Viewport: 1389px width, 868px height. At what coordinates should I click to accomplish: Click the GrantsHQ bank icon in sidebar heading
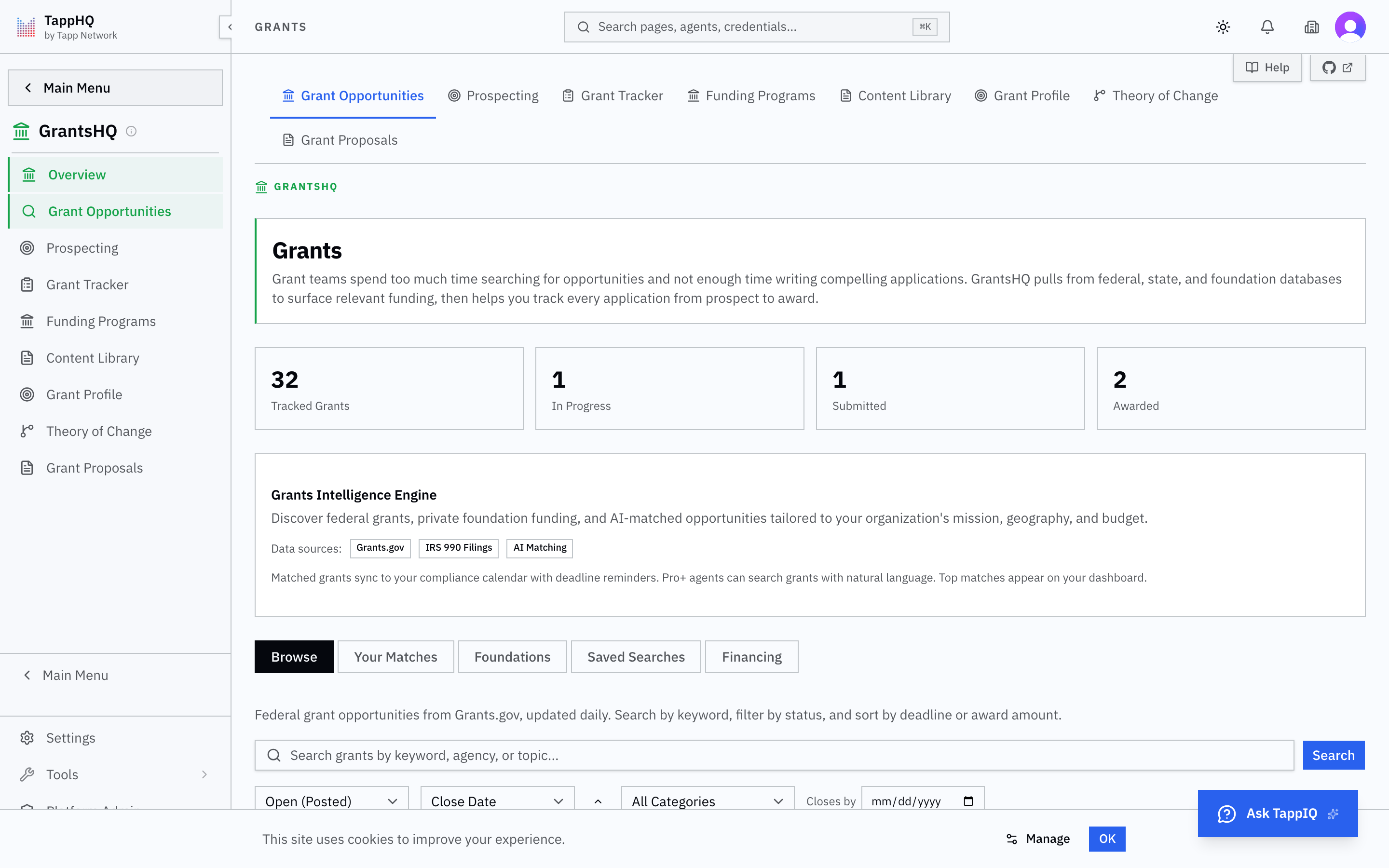click(21, 132)
